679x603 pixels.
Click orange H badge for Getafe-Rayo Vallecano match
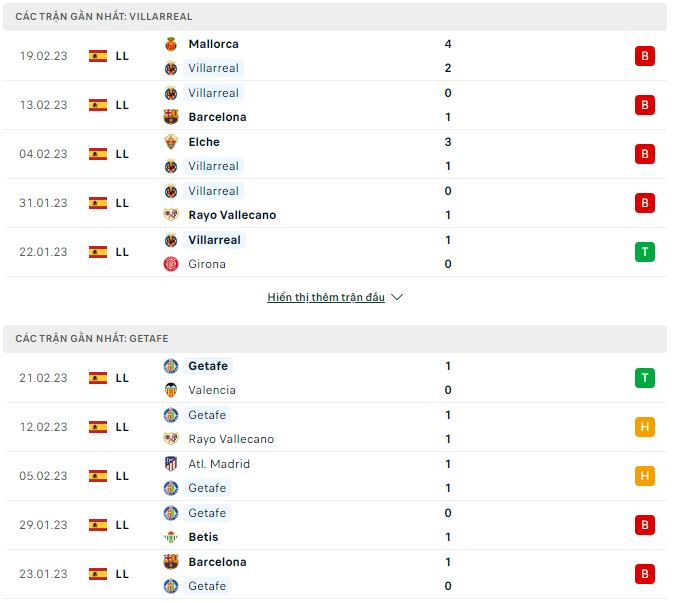645,427
